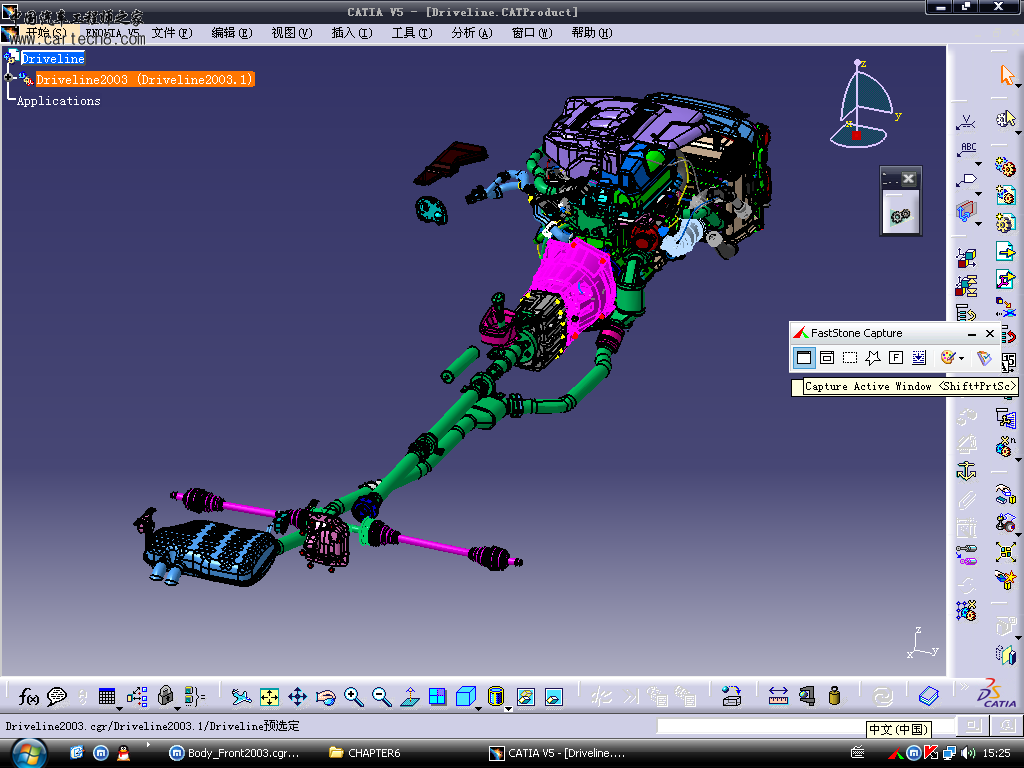Open Text with Leader flyout arrow

[x=978, y=164]
